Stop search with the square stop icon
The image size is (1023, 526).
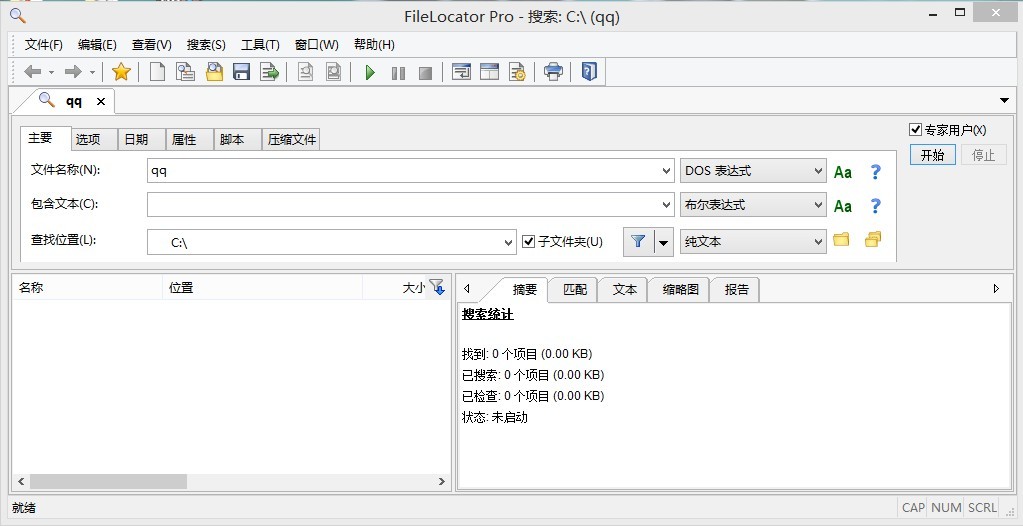click(425, 73)
